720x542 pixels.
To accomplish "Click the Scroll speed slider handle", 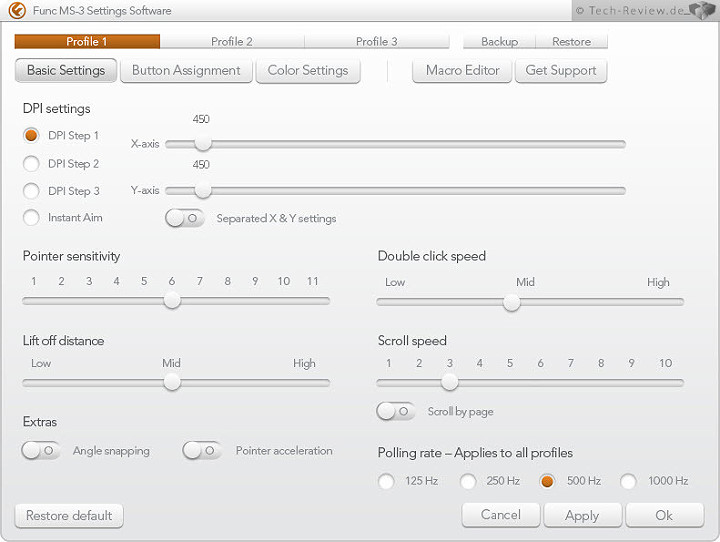I will coord(450,382).
